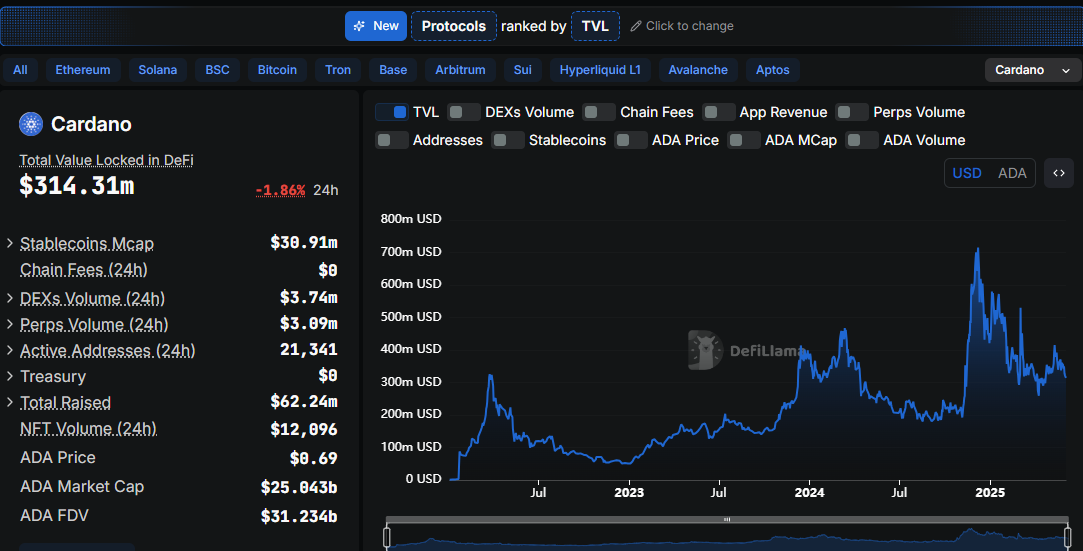Image resolution: width=1083 pixels, height=551 pixels.
Task: Click the Total Value Locked in DeFi label
Action: [x=106, y=160]
